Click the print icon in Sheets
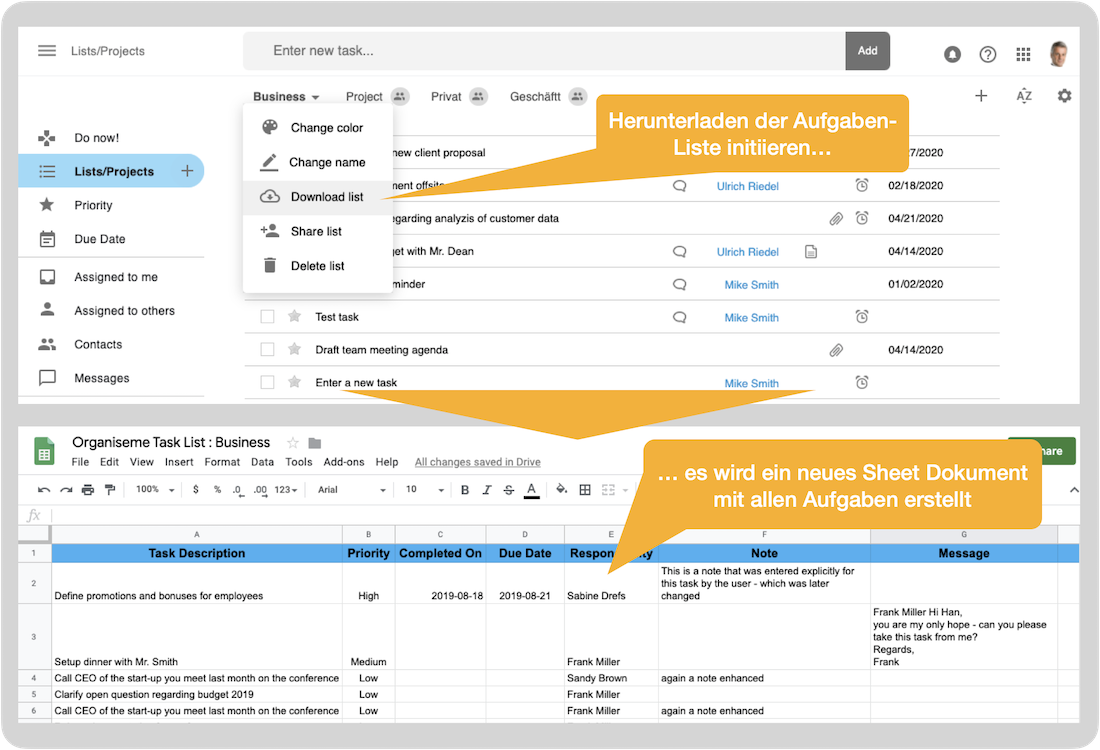Image resolution: width=1100 pixels, height=750 pixels. (88, 490)
